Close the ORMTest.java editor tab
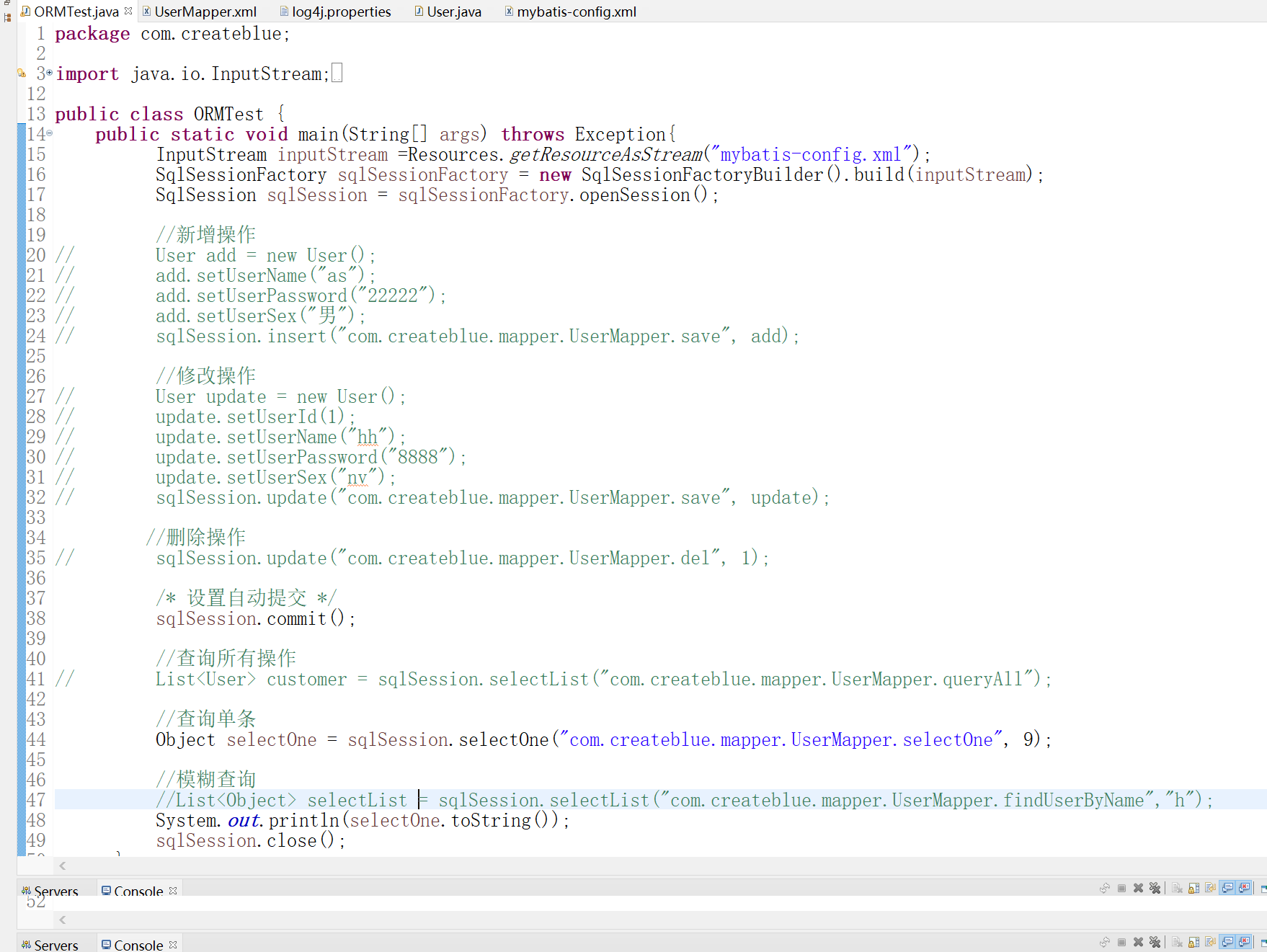The width and height of the screenshot is (1267, 952). tap(128, 11)
